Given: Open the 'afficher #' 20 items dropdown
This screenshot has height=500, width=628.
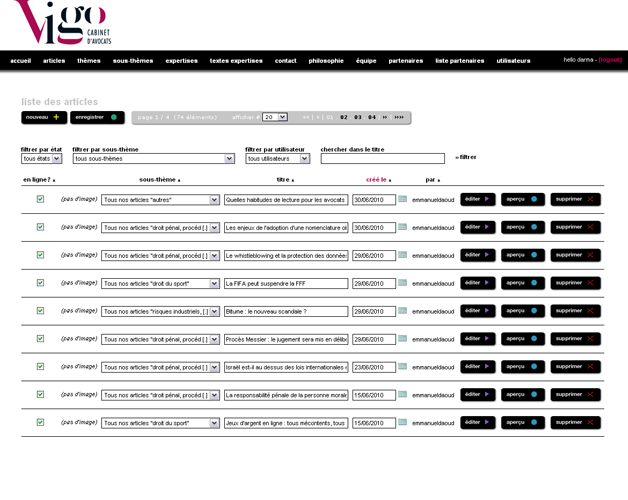Looking at the screenshot, I should click(275, 117).
